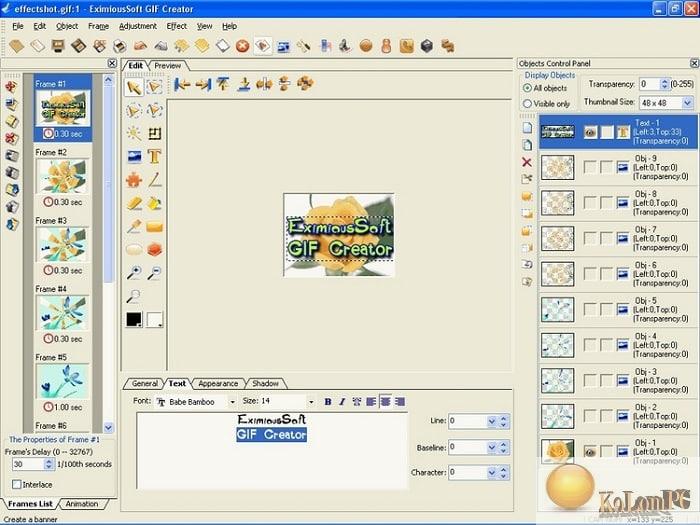Delete object using red X icon
Image resolution: width=700 pixels, height=525 pixels.
[x=527, y=162]
